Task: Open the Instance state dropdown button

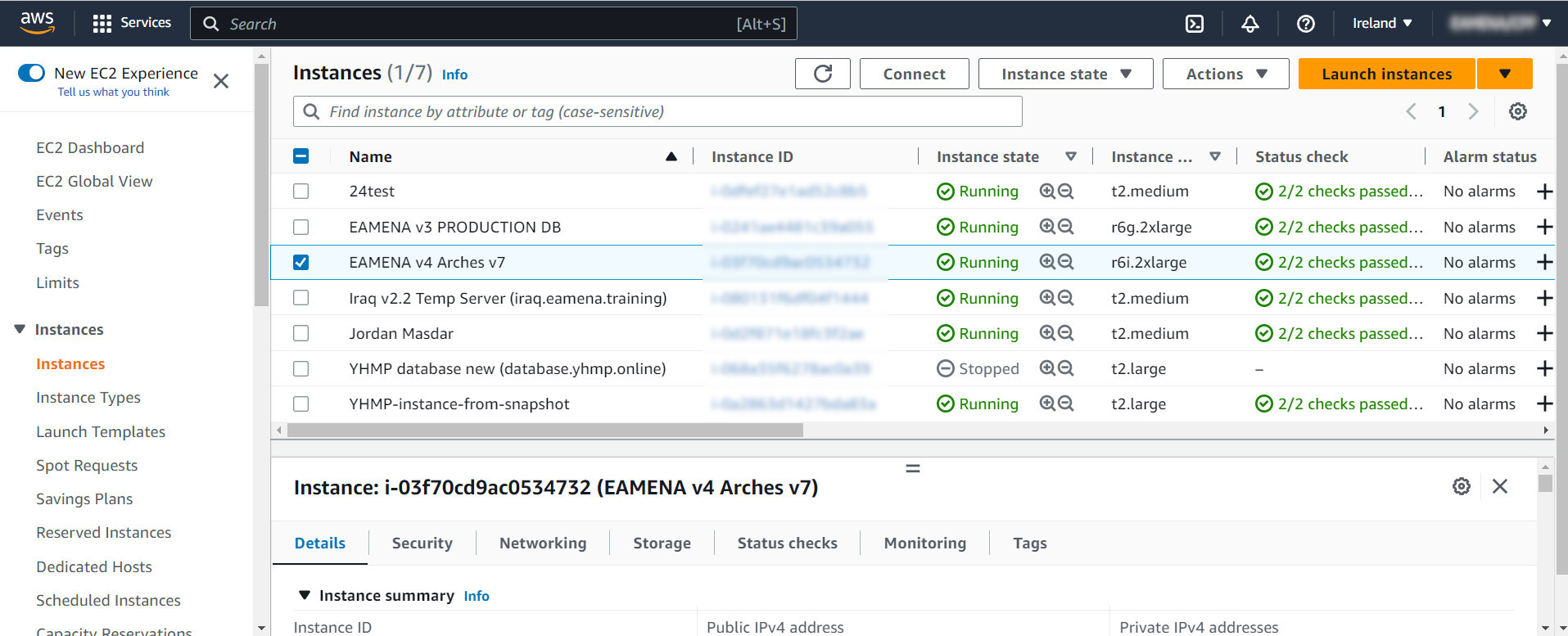Action: (x=1065, y=74)
